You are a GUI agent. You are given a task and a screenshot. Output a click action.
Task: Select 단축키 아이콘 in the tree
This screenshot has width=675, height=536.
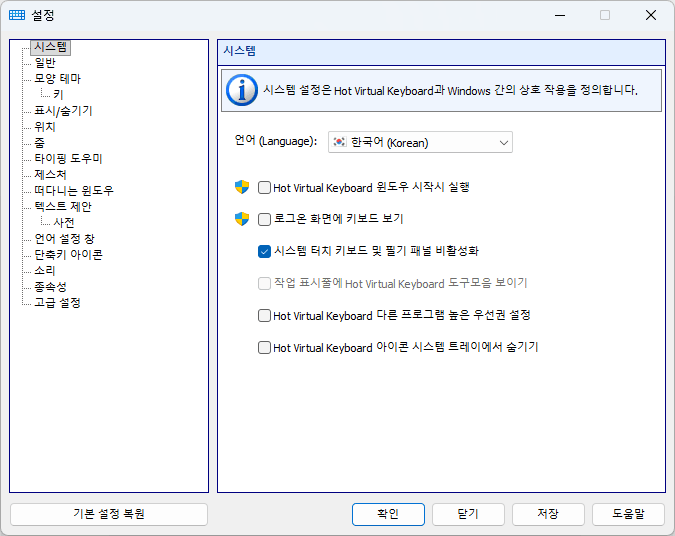click(x=68, y=254)
